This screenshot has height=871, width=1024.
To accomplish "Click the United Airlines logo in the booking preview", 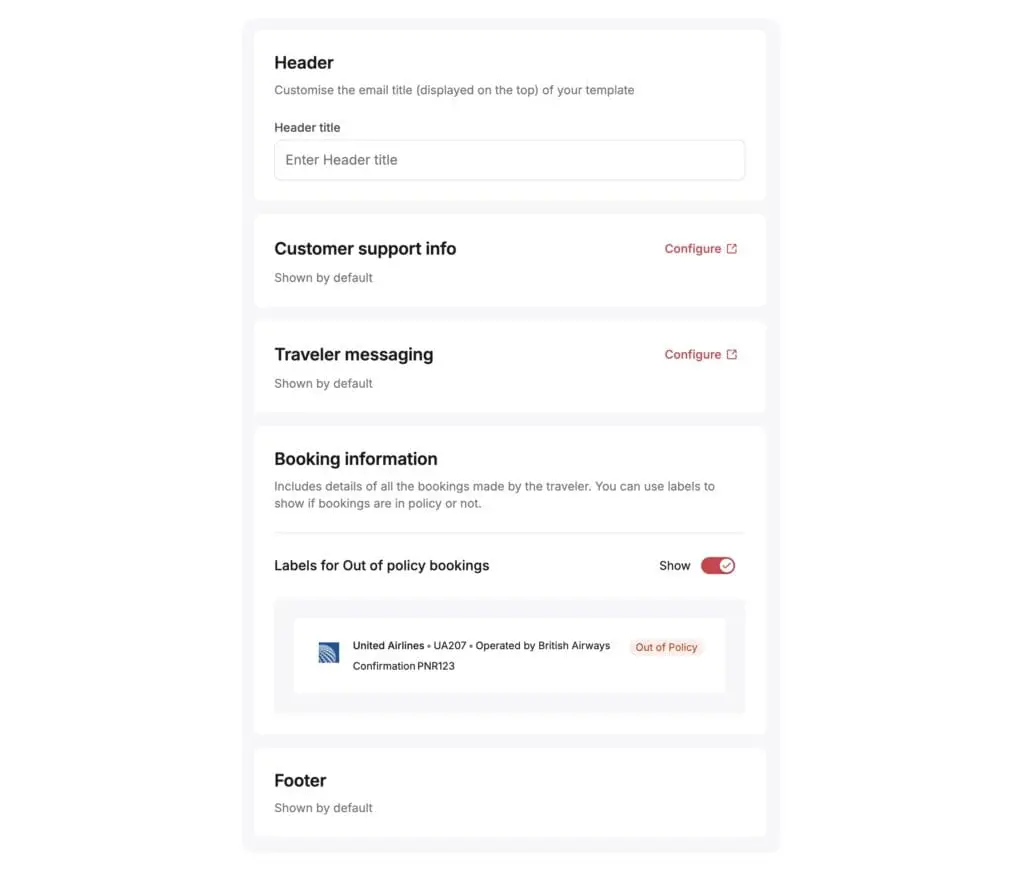I will pyautogui.click(x=329, y=652).
